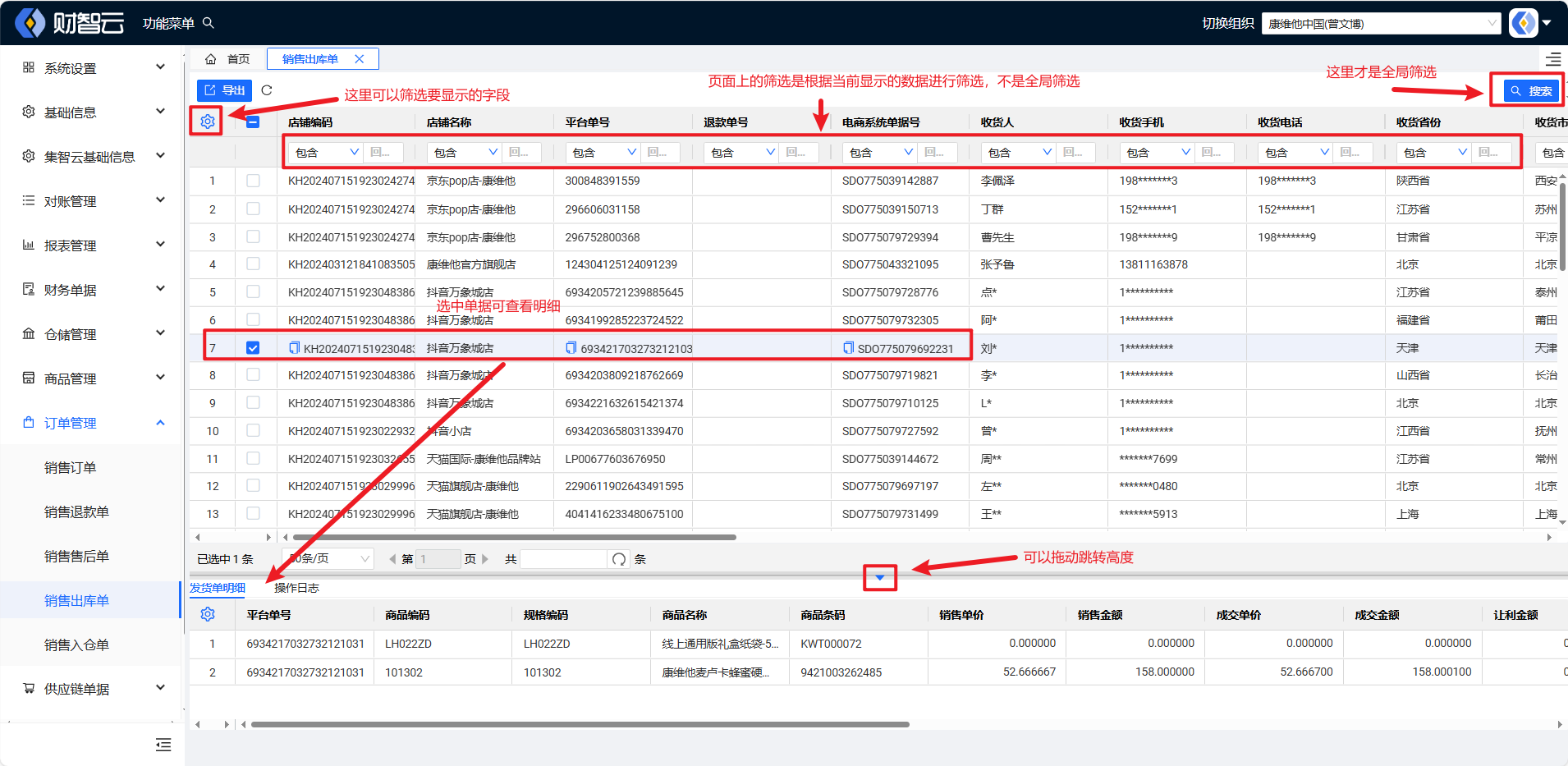The image size is (1568, 766).
Task: Check the checkbox for row 1
Action: pyautogui.click(x=253, y=181)
